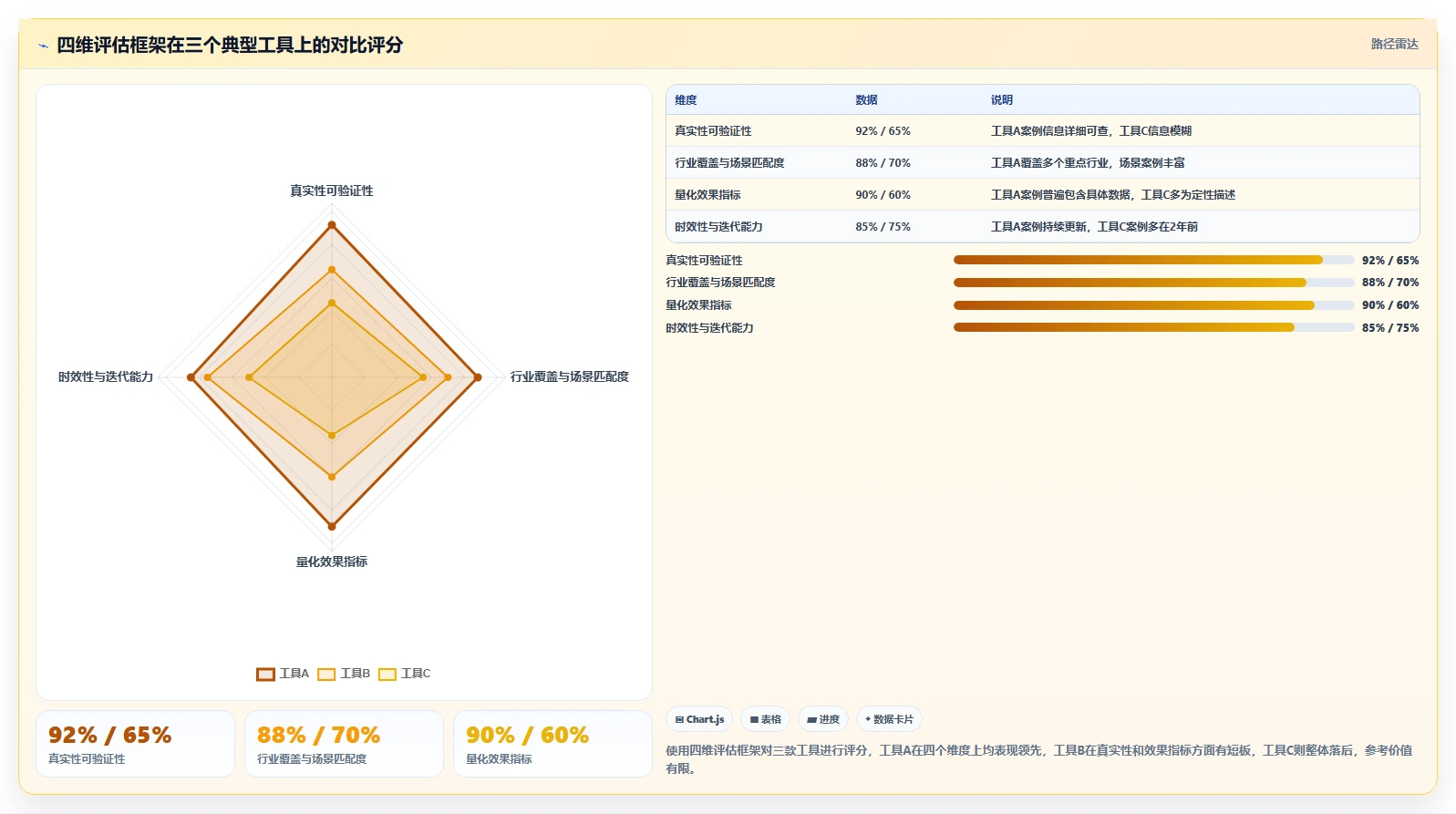Select the 时效性与迭代能力 progress bar
Image resolution: width=1456 pixels, height=814 pixels.
[x=1153, y=327]
